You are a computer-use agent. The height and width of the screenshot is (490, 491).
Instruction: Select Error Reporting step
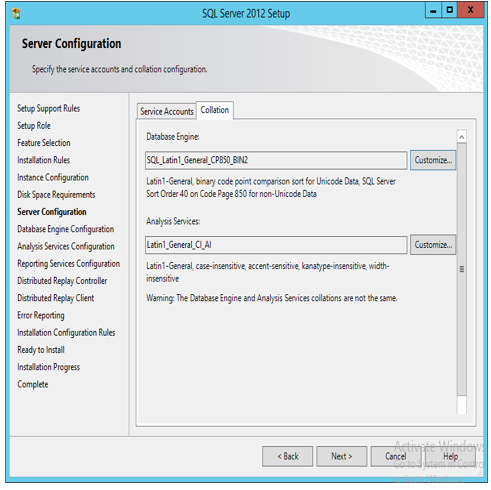click(41, 315)
